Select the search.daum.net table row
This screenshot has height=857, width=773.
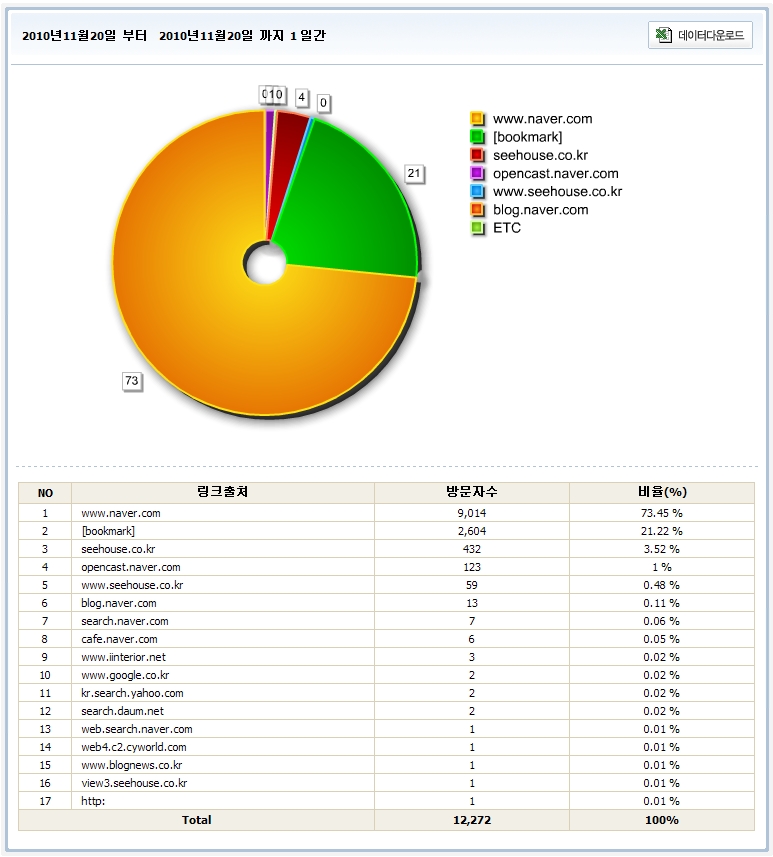[122, 711]
